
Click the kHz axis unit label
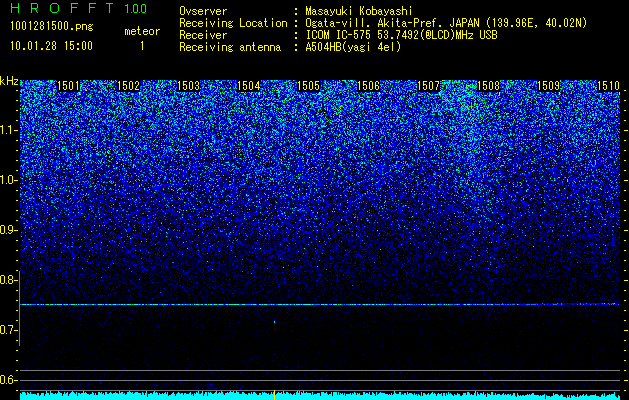pos(9,81)
